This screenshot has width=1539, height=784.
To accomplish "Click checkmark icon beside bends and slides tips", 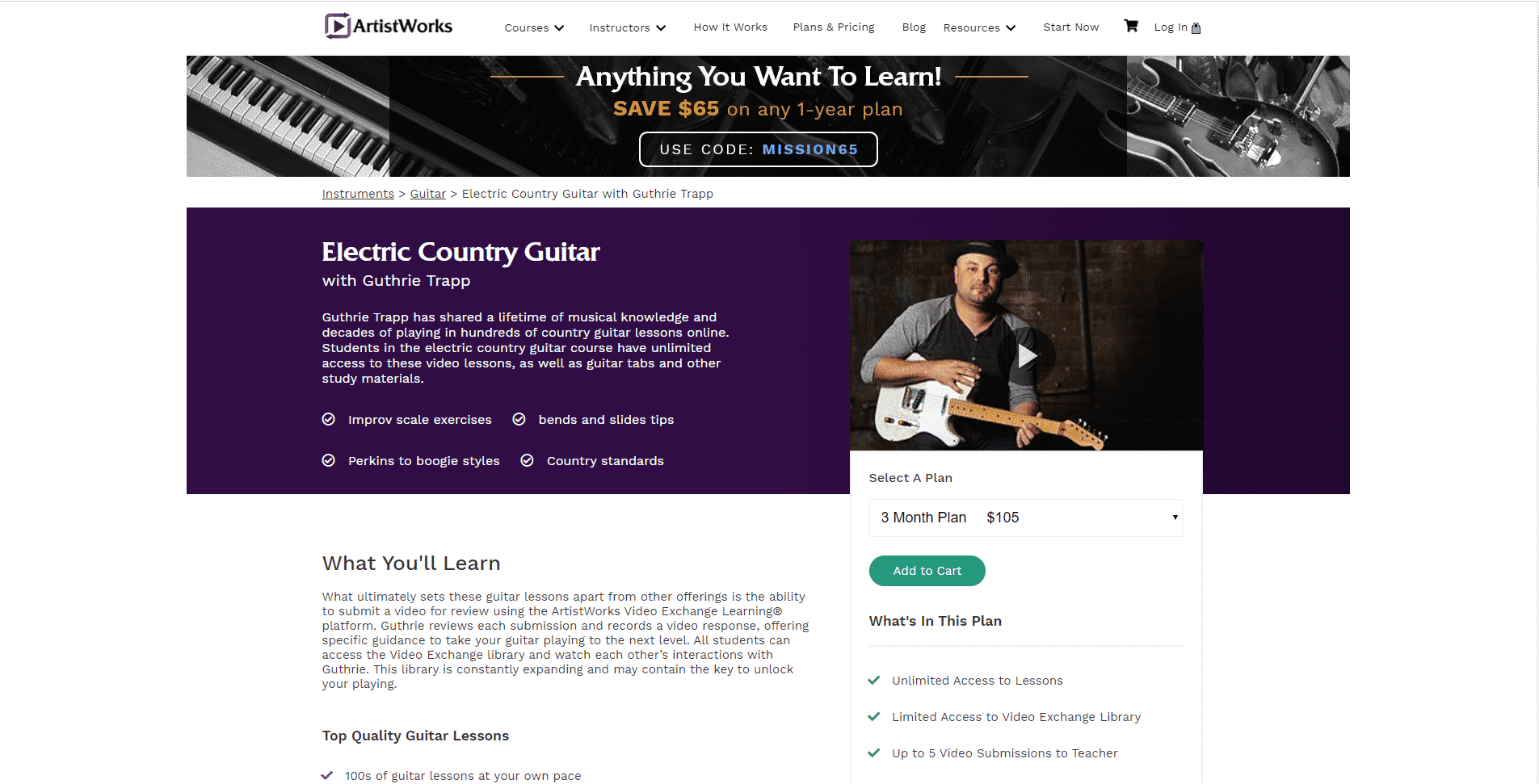I will point(519,419).
